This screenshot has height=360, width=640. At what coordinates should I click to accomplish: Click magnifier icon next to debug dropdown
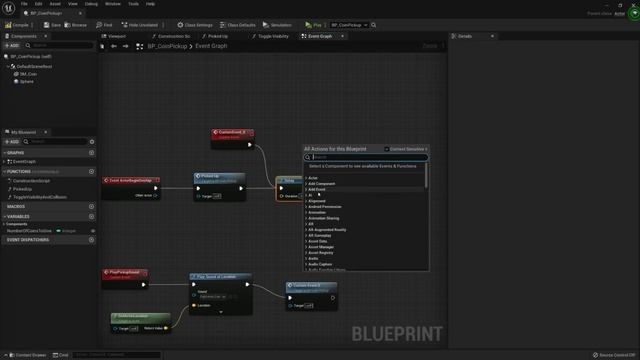373,25
